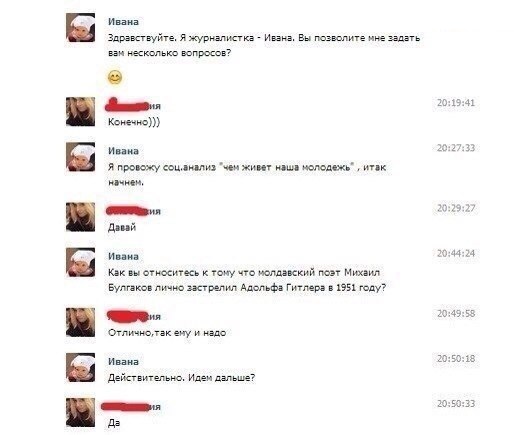The width and height of the screenshot is (514, 435).
Task: Click Ивана's avatar on the first message
Action: 80,28
